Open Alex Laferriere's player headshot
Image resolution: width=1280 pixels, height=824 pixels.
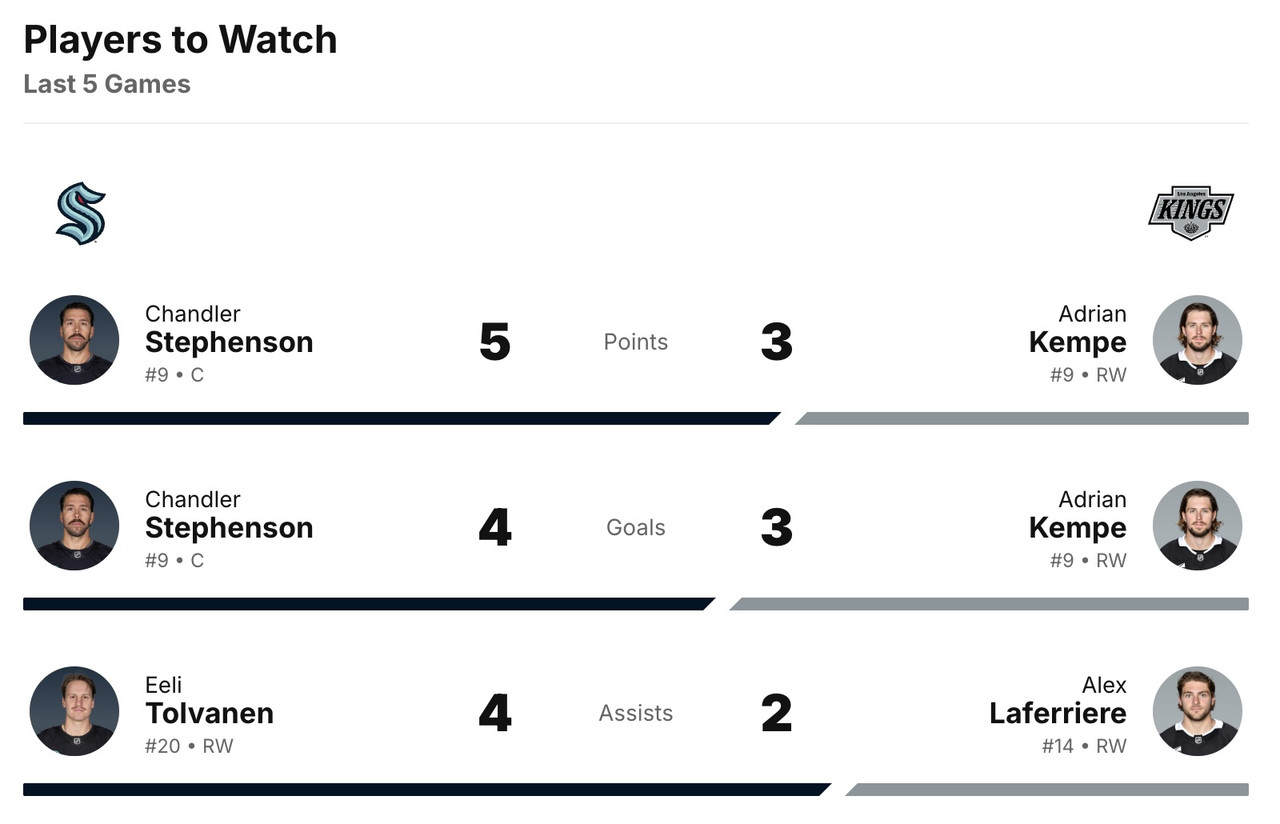tap(1197, 711)
